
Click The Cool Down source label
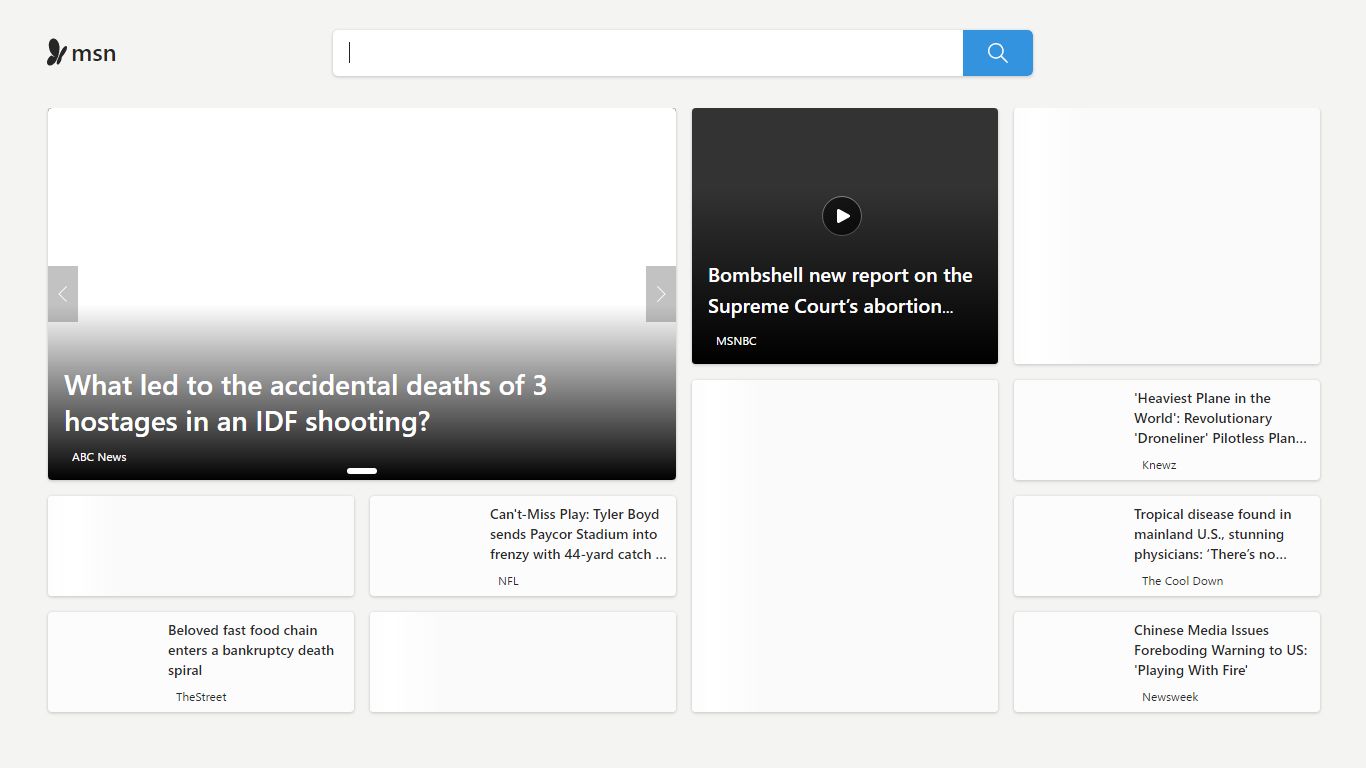click(x=1182, y=581)
